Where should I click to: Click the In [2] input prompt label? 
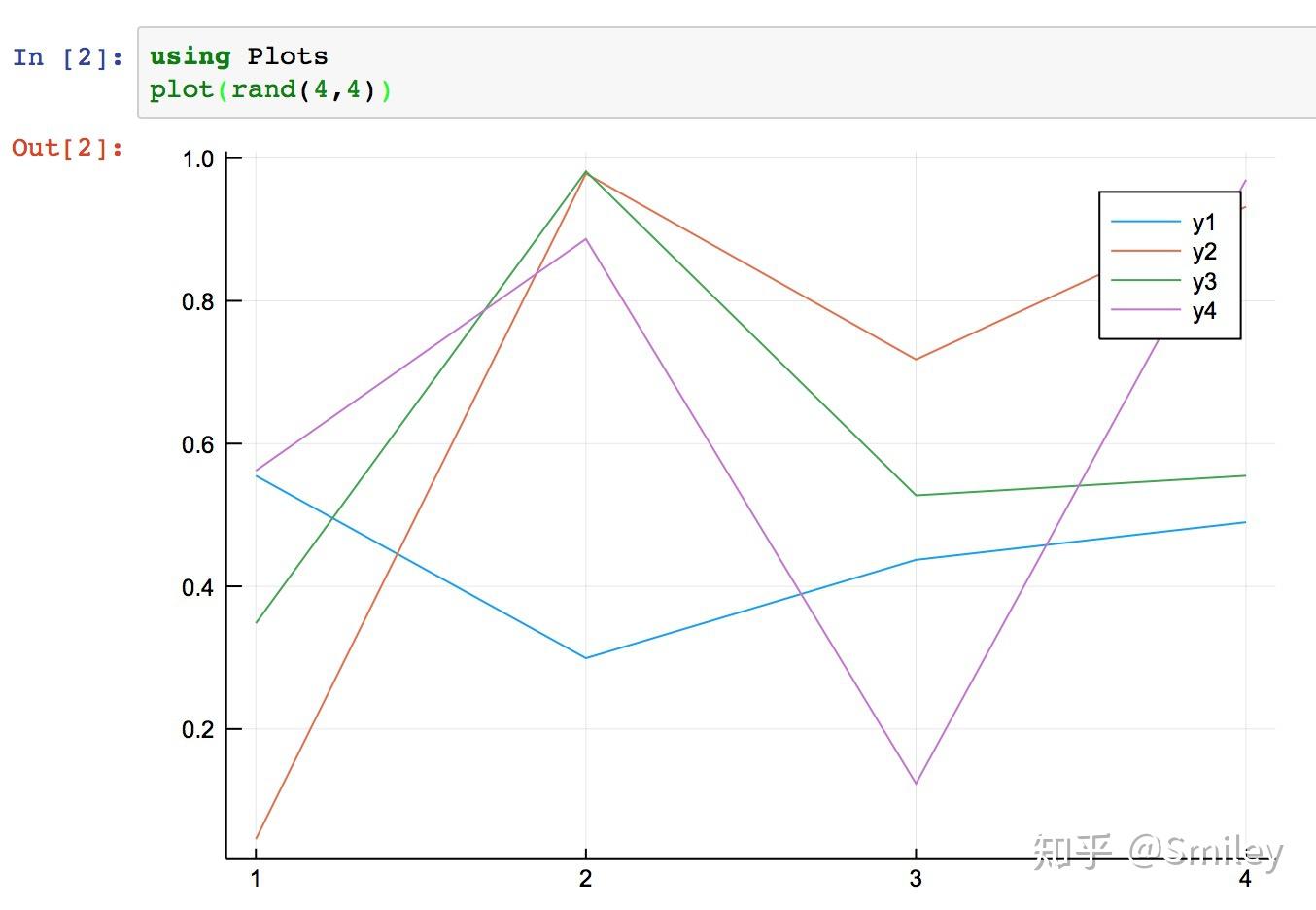(x=68, y=56)
